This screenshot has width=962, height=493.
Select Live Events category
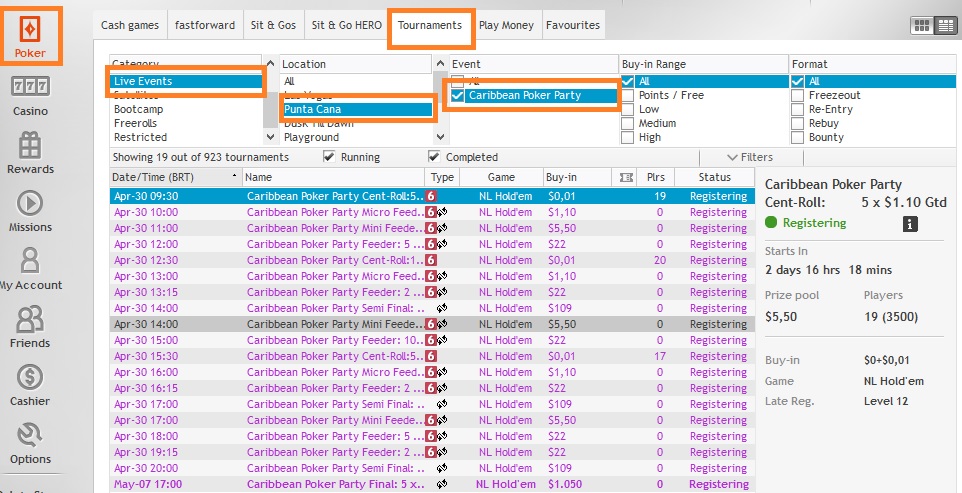(x=187, y=81)
